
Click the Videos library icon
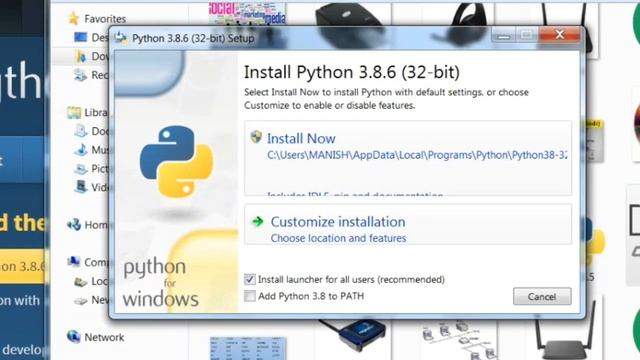click(81, 187)
